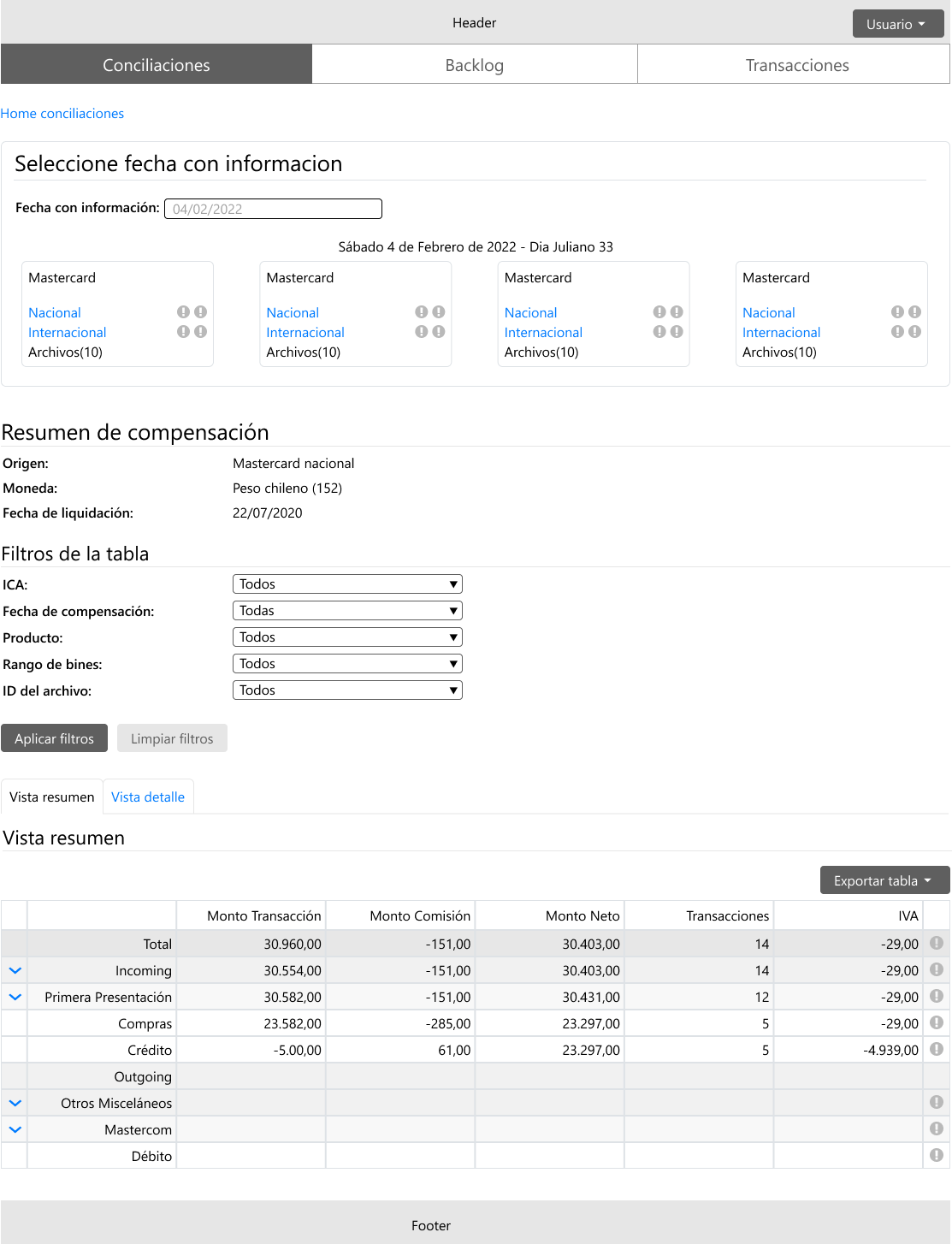
Task: Follow the Home conciliaciones breadcrumb link
Action: (62, 114)
